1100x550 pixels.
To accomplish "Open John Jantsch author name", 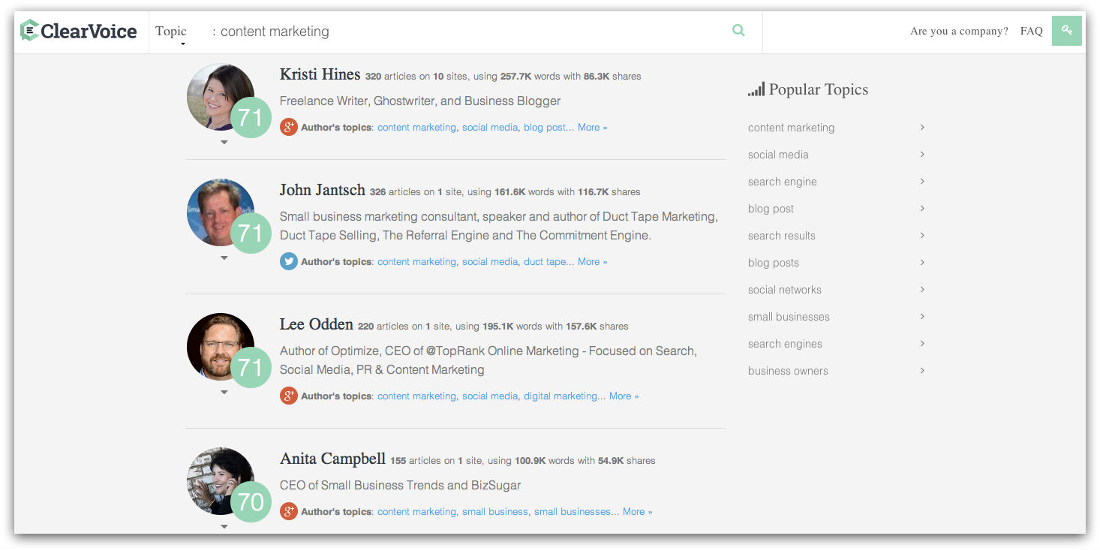I will point(323,190).
